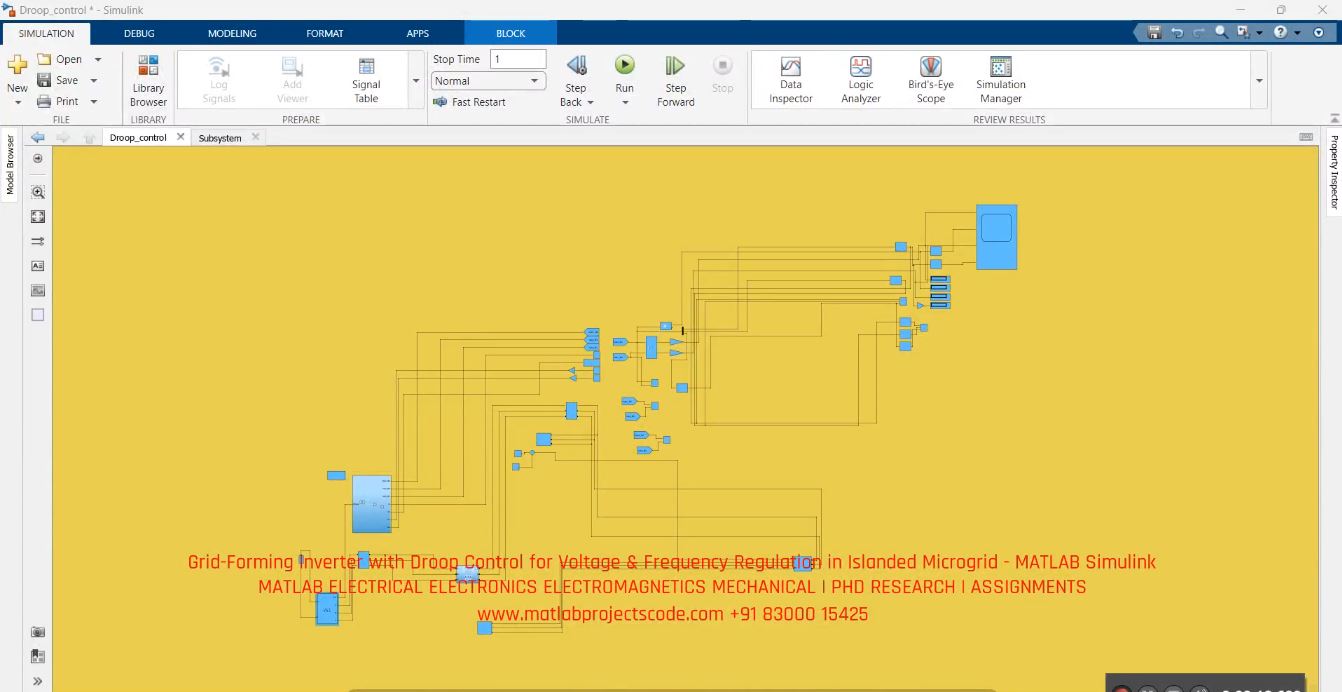Expand the Review Results gallery dropdown
The height and width of the screenshot is (692, 1342).
[x=1259, y=80]
